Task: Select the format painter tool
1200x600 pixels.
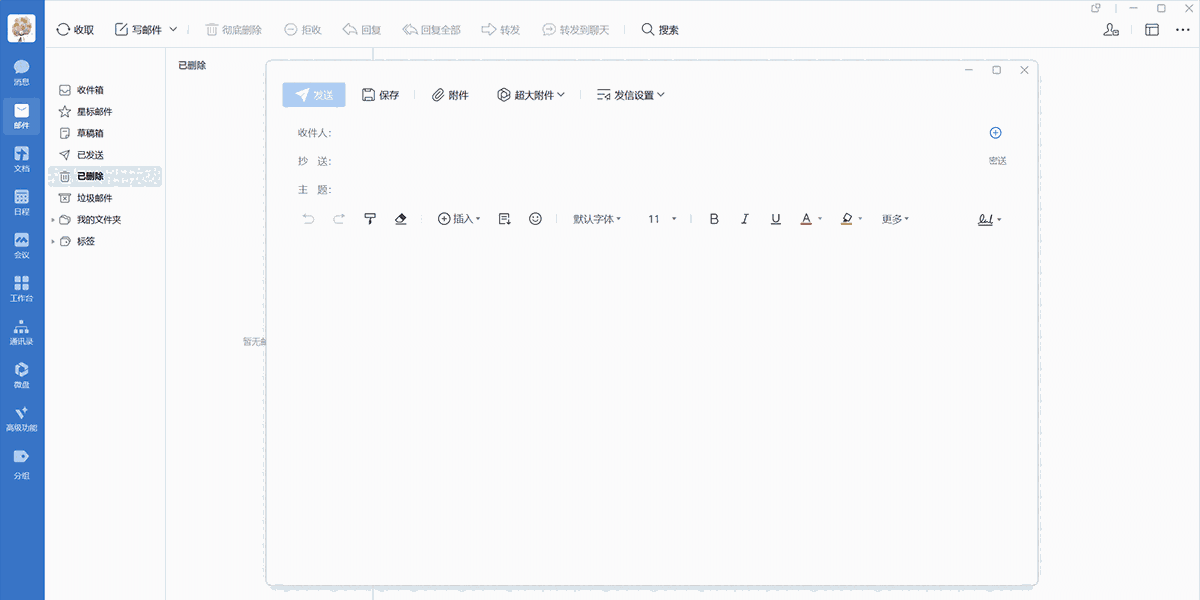Action: tap(370, 218)
